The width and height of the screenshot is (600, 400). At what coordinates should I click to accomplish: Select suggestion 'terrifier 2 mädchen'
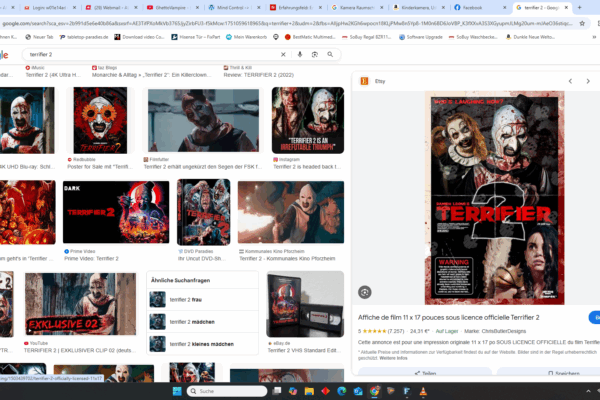(202, 322)
